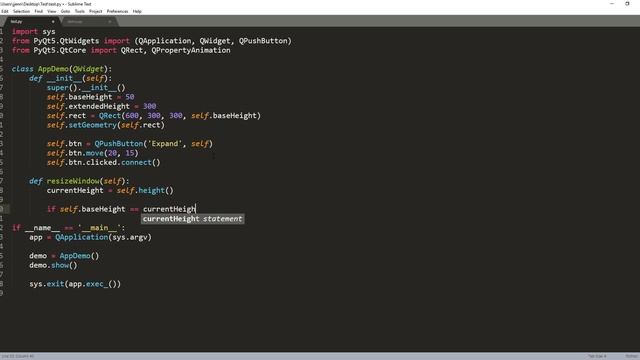Click the value 50 on the baseHeight line
The height and width of the screenshot is (360, 640).
130,97
